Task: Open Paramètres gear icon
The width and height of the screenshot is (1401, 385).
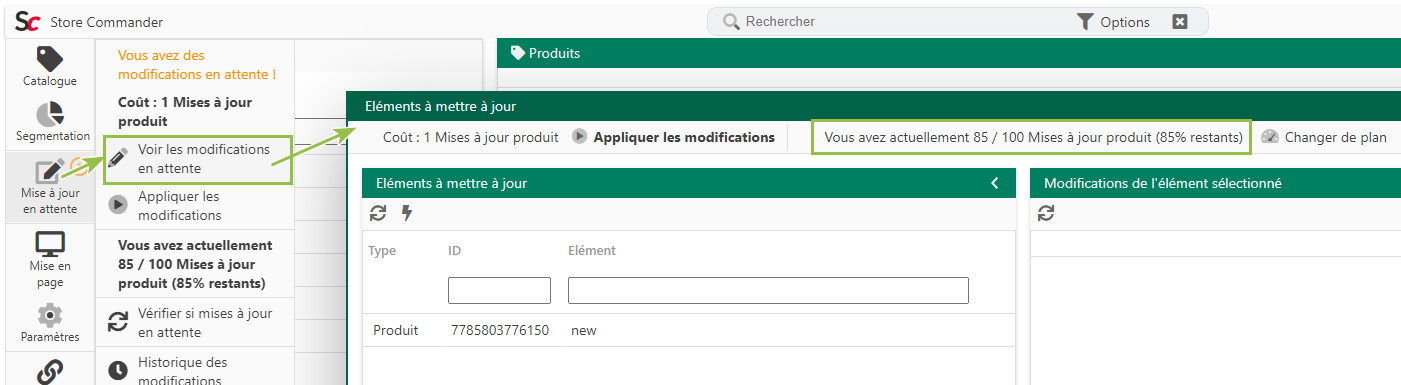Action: click(50, 323)
